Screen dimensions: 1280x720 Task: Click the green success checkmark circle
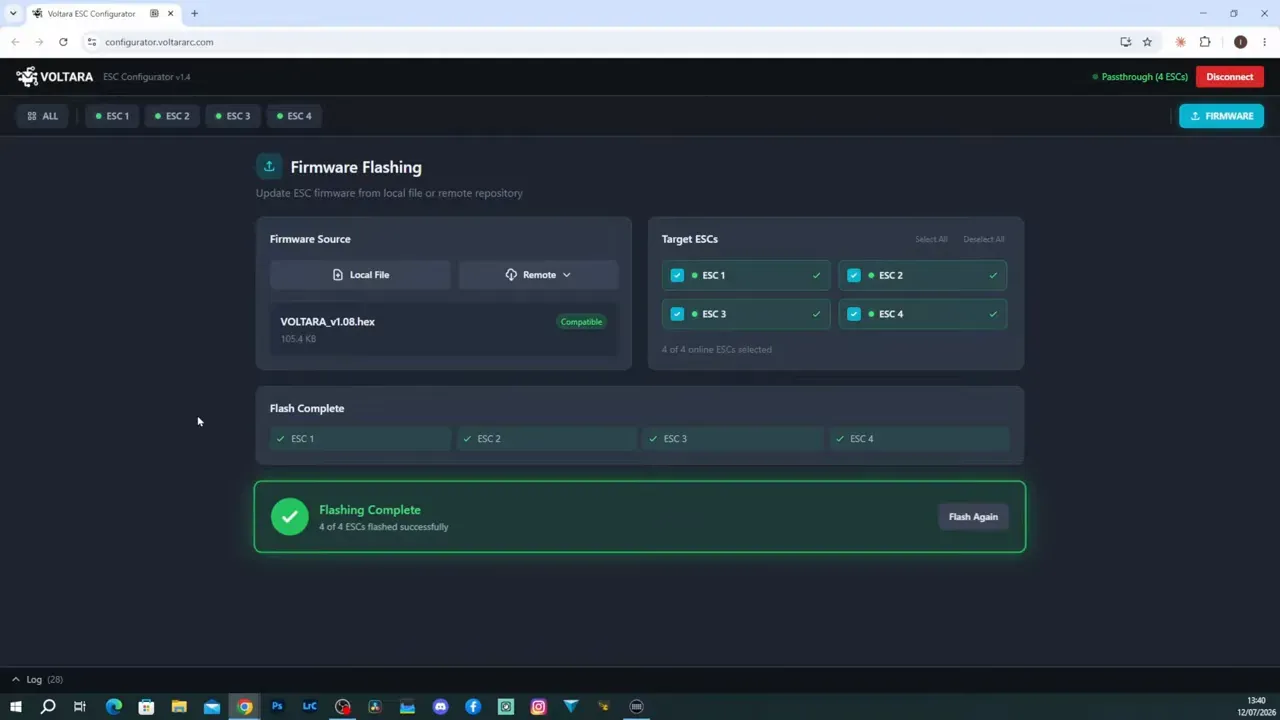pos(290,517)
